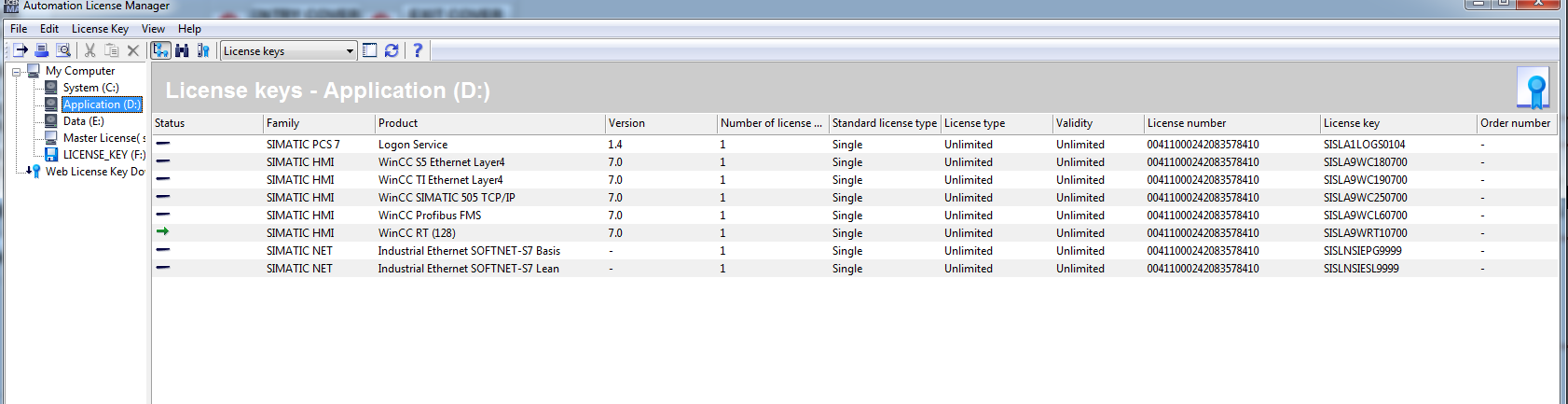This screenshot has height=404, width=1568.
Task: Open the File menu
Action: 19,28
